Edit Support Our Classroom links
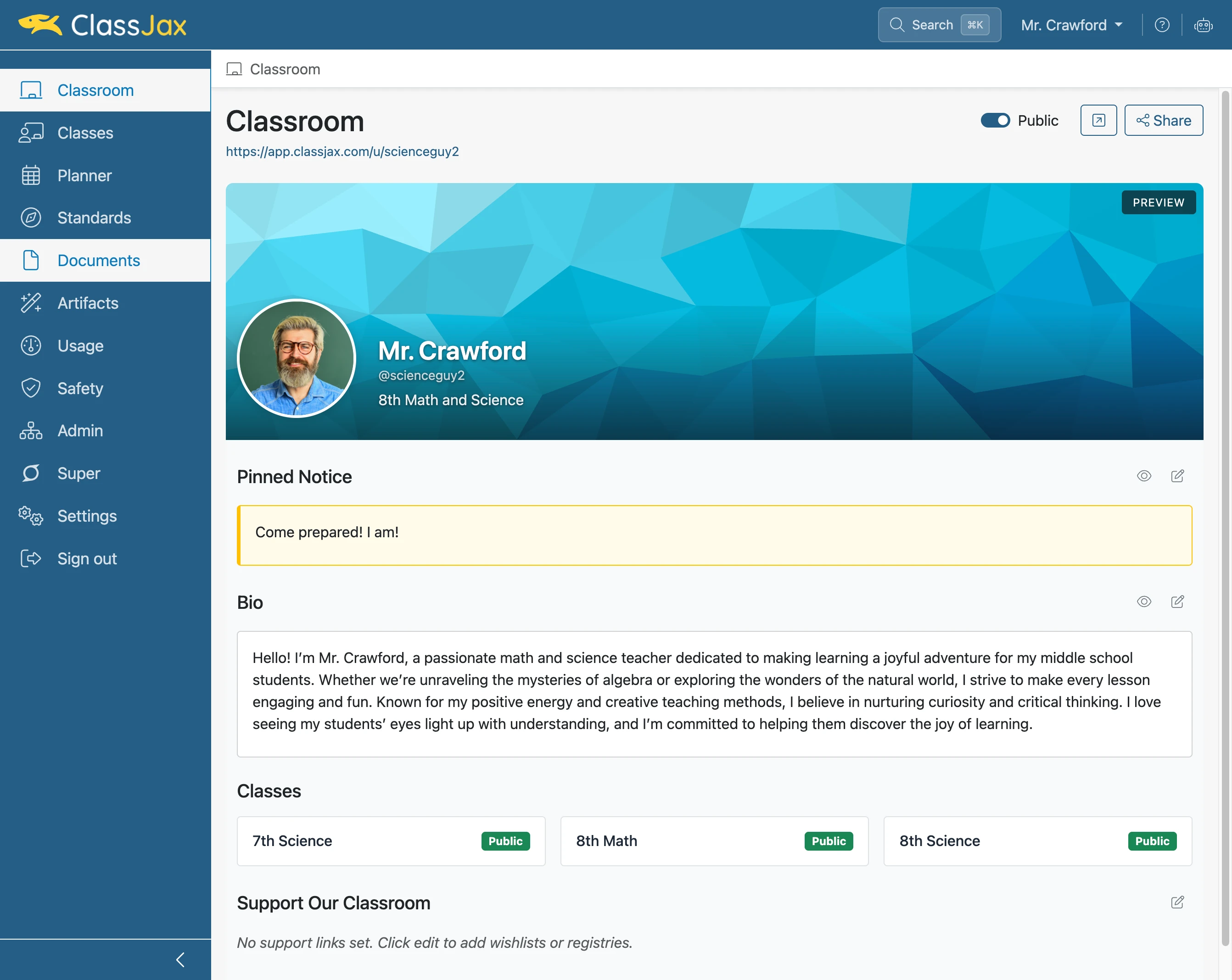This screenshot has width=1232, height=980. click(1177, 902)
